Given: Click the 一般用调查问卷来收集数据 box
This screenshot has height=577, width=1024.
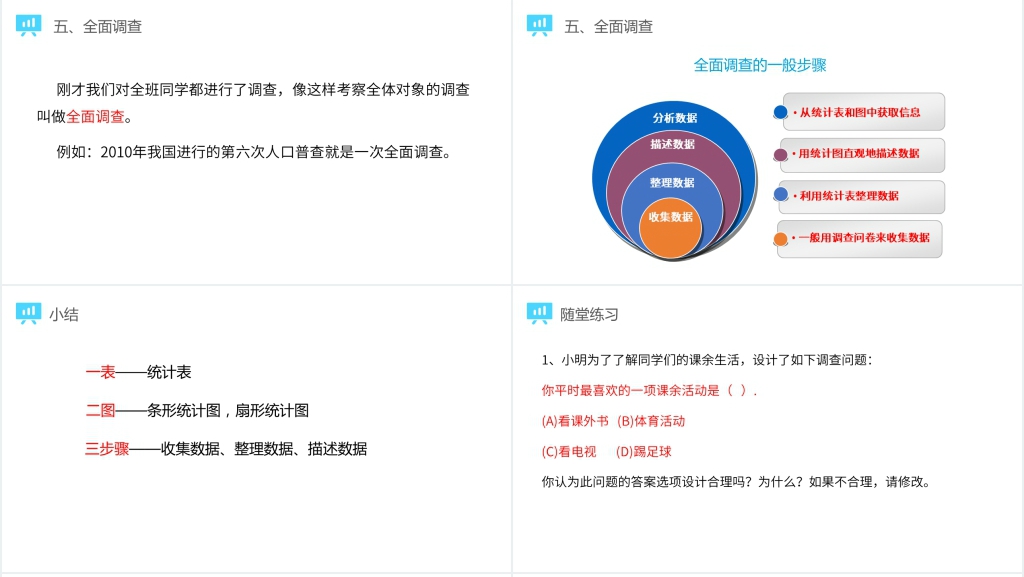Looking at the screenshot, I should [x=859, y=240].
